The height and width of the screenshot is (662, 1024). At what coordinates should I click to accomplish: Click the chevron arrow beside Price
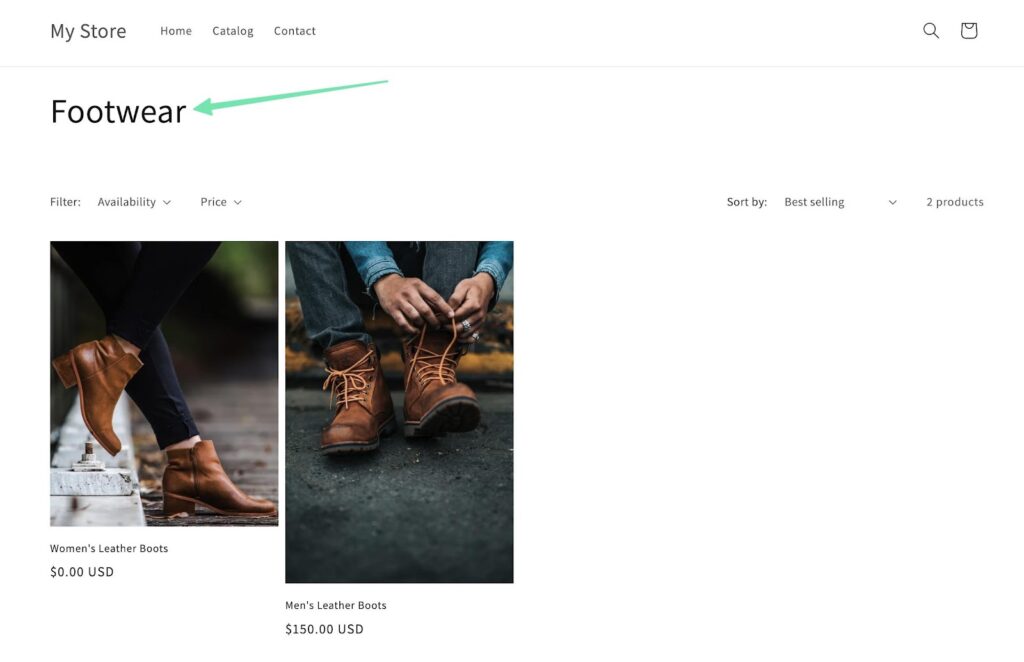point(238,203)
